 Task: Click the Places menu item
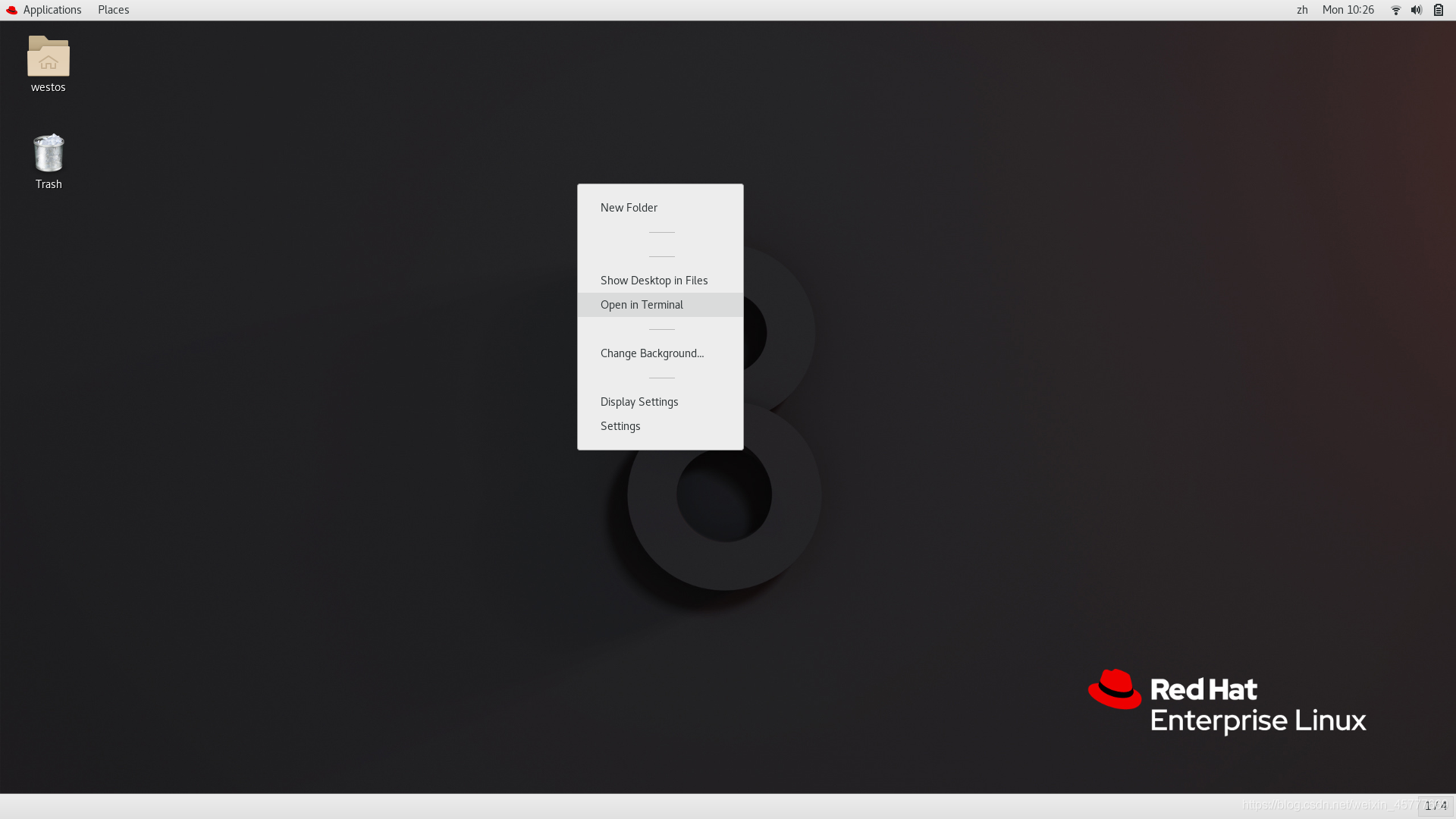click(x=113, y=9)
